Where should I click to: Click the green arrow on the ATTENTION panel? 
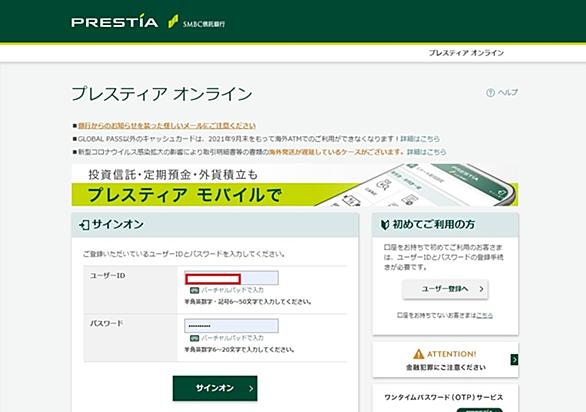coord(514,360)
